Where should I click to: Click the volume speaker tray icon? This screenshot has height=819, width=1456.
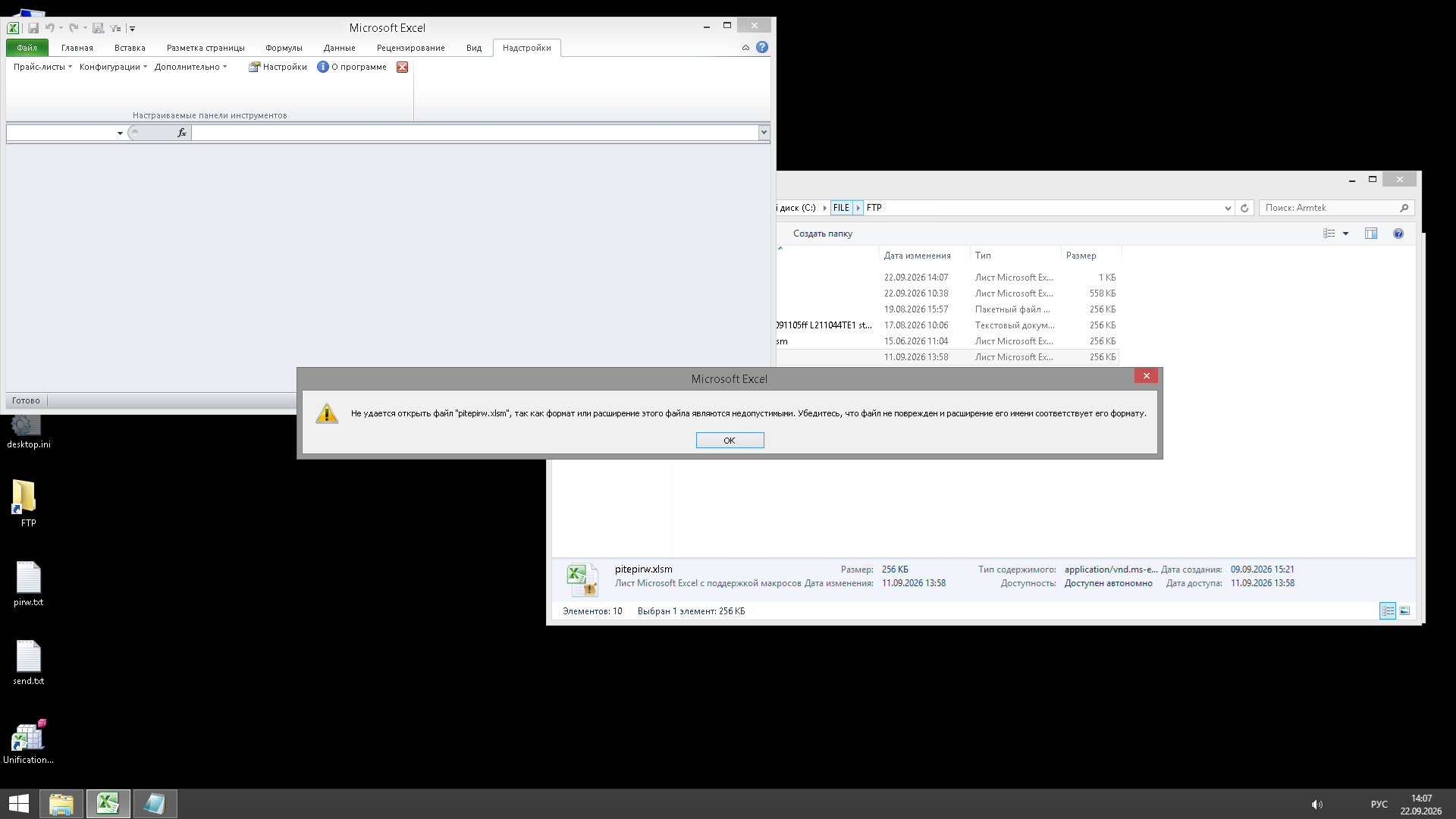pos(1317,805)
